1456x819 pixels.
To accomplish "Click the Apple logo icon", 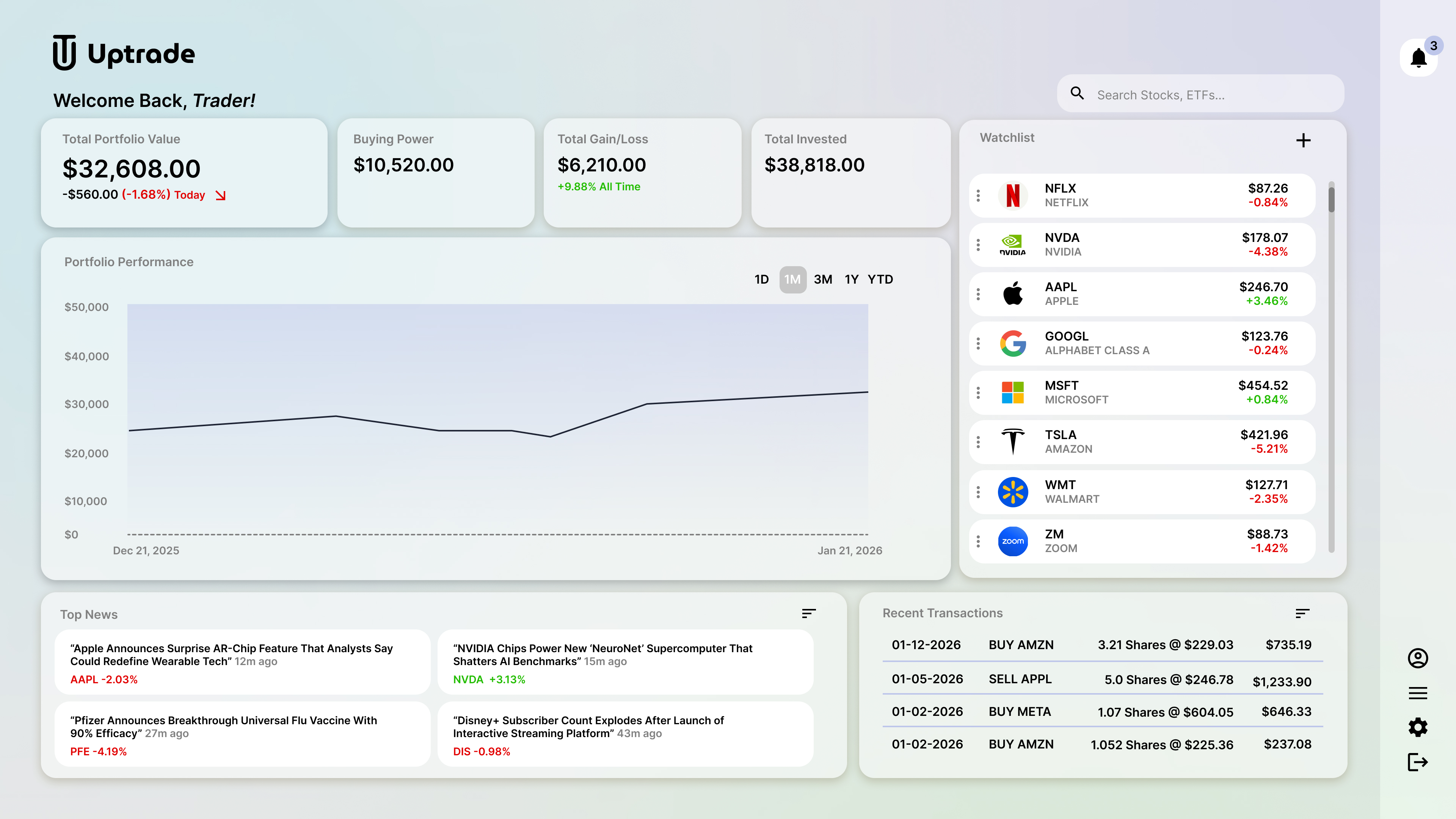I will (x=1013, y=294).
